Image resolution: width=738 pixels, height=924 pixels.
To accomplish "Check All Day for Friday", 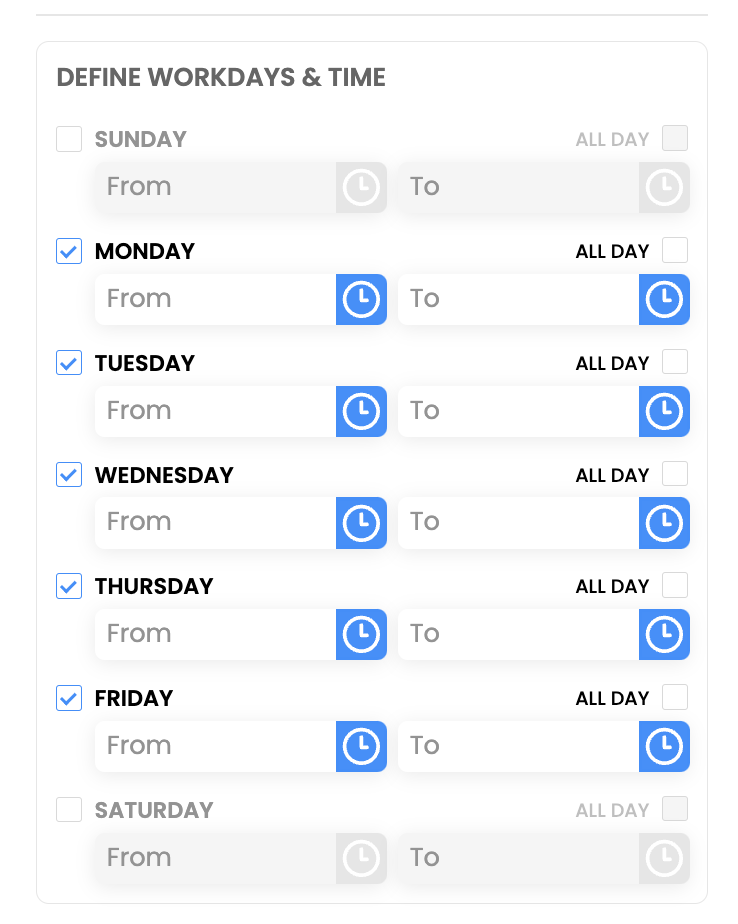I will [675, 697].
